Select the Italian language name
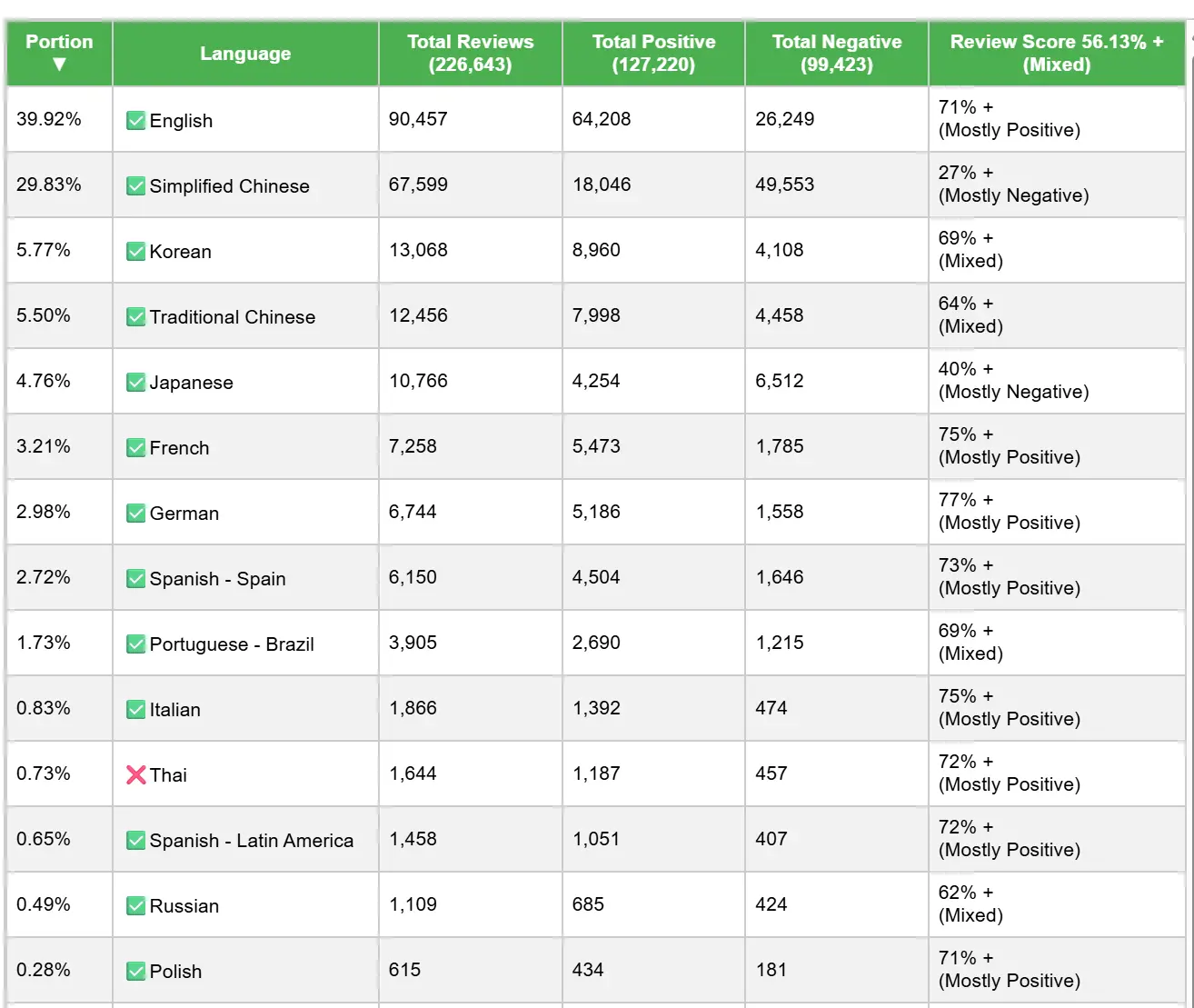Image resolution: width=1194 pixels, height=1008 pixels. click(174, 710)
